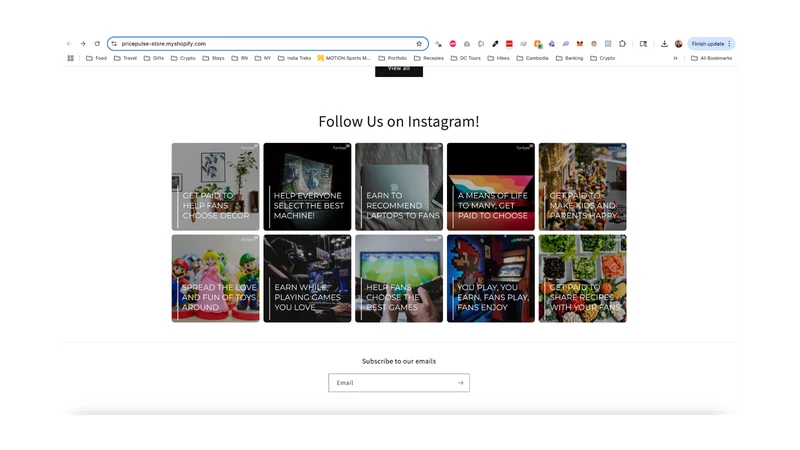The width and height of the screenshot is (800, 450).
Task: Open the Cambodia bookmarks folder
Action: pos(533,58)
